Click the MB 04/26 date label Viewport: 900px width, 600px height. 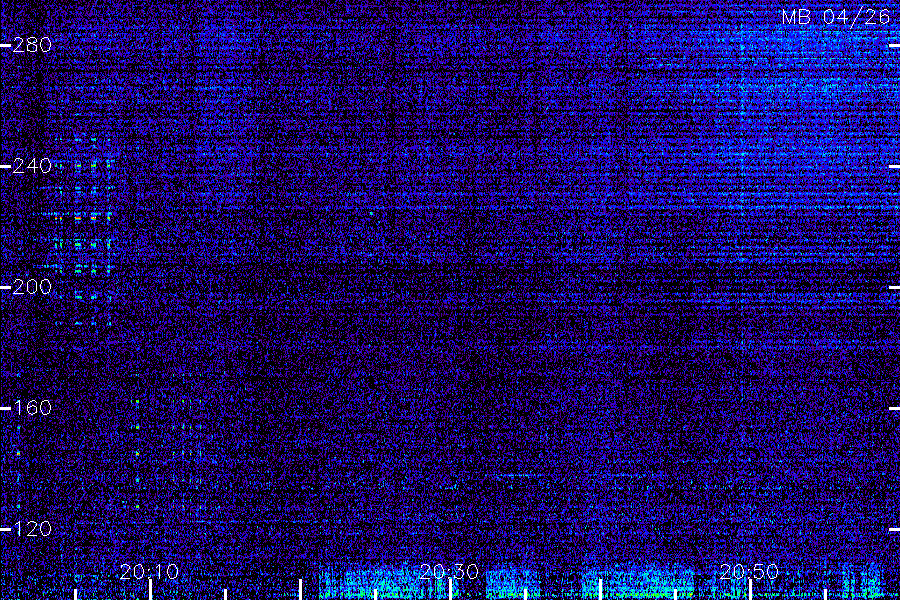(836, 17)
